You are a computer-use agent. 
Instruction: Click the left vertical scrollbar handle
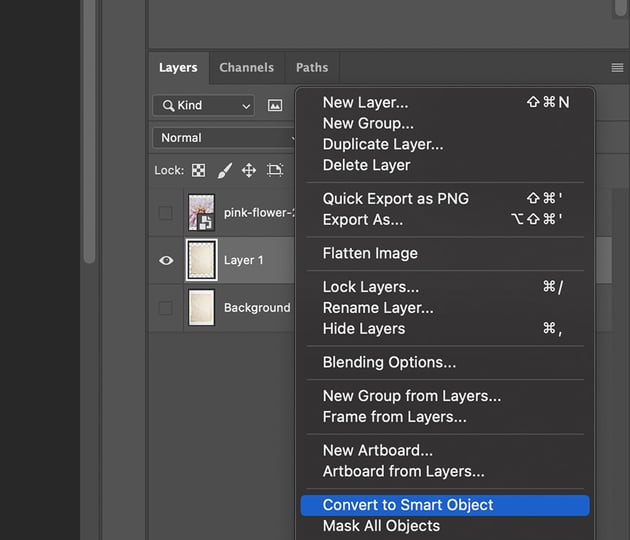89,130
